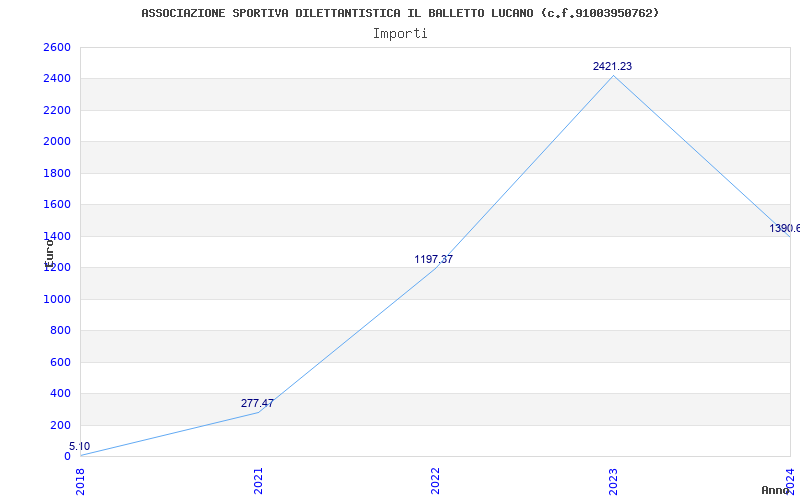Click the 2400 y-axis tick label
800x500 pixels.
[57, 79]
